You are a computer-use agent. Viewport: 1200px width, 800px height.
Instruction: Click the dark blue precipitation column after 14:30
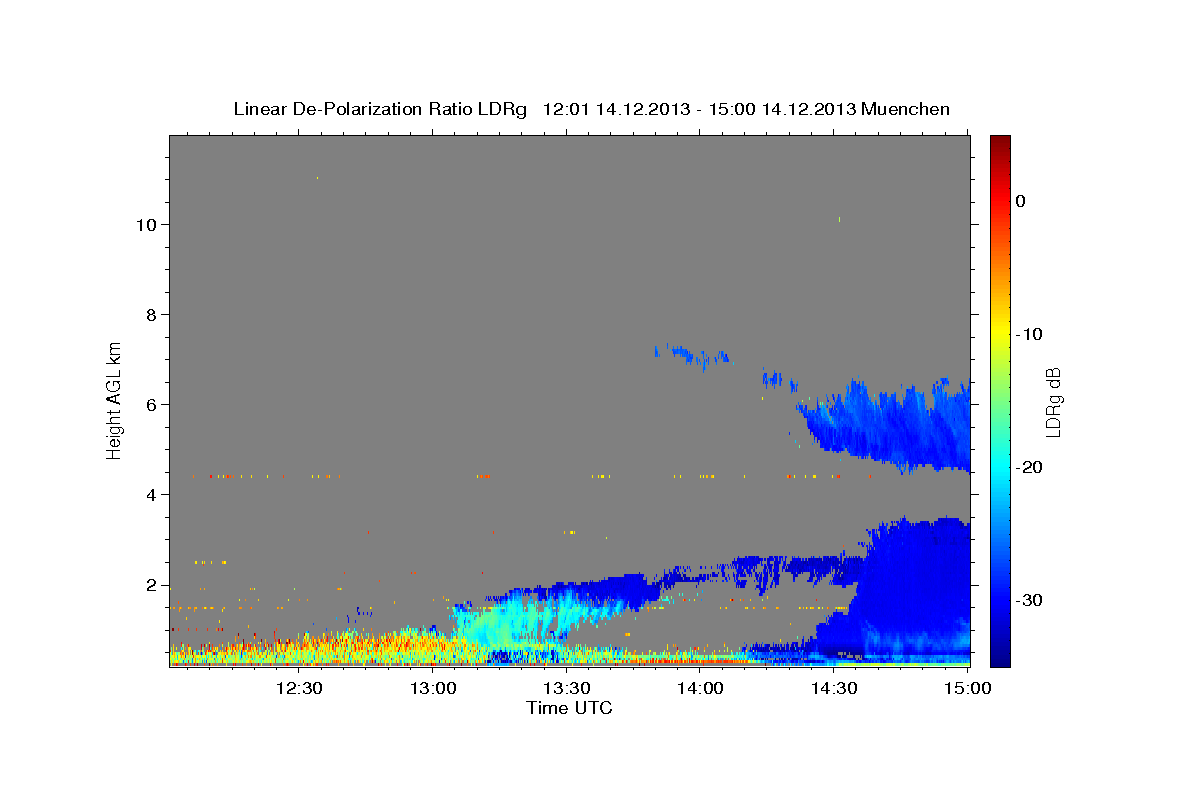pyautogui.click(x=915, y=590)
